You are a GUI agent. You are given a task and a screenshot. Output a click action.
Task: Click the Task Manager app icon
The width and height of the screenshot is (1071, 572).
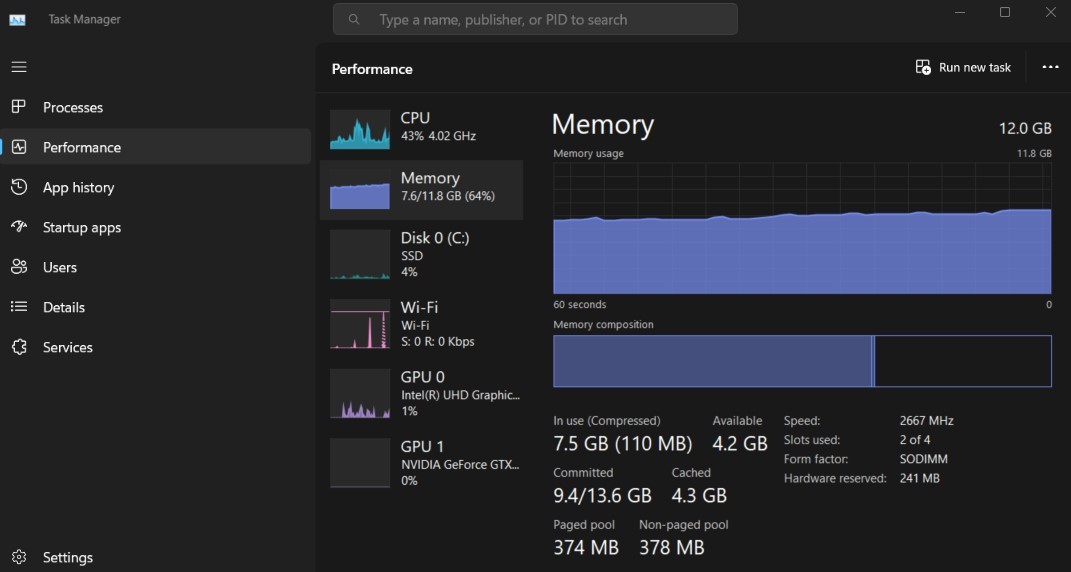17,20
